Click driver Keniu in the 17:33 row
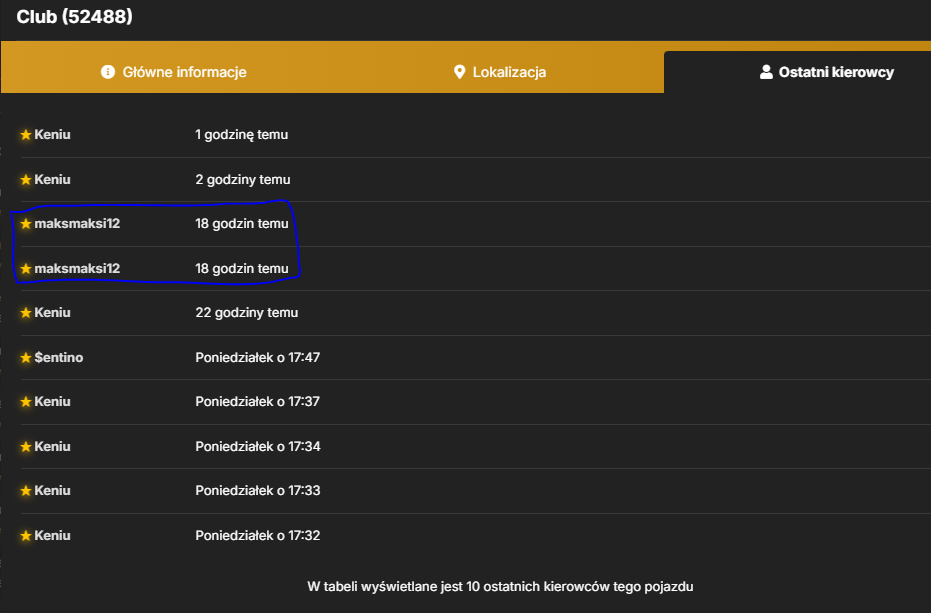 52,490
